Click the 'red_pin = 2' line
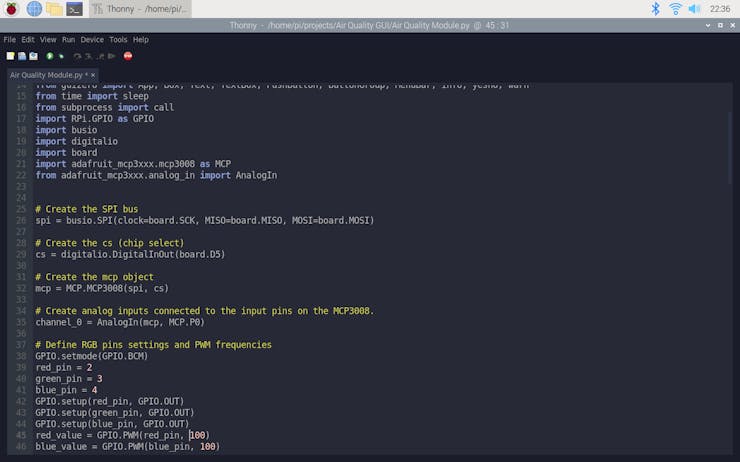740x462 pixels. click(64, 368)
